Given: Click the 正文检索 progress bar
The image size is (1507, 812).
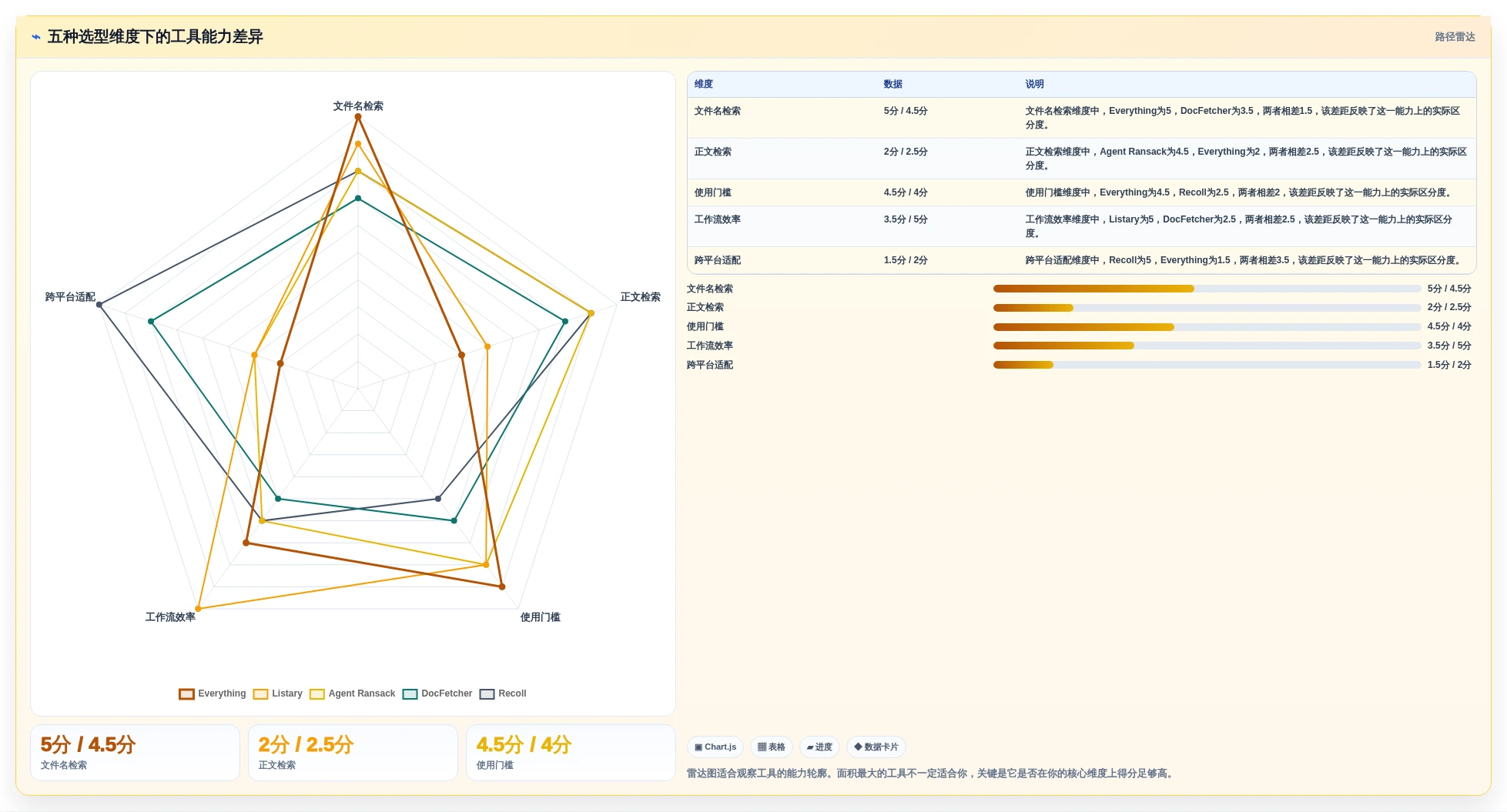Looking at the screenshot, I should click(x=1207, y=308).
